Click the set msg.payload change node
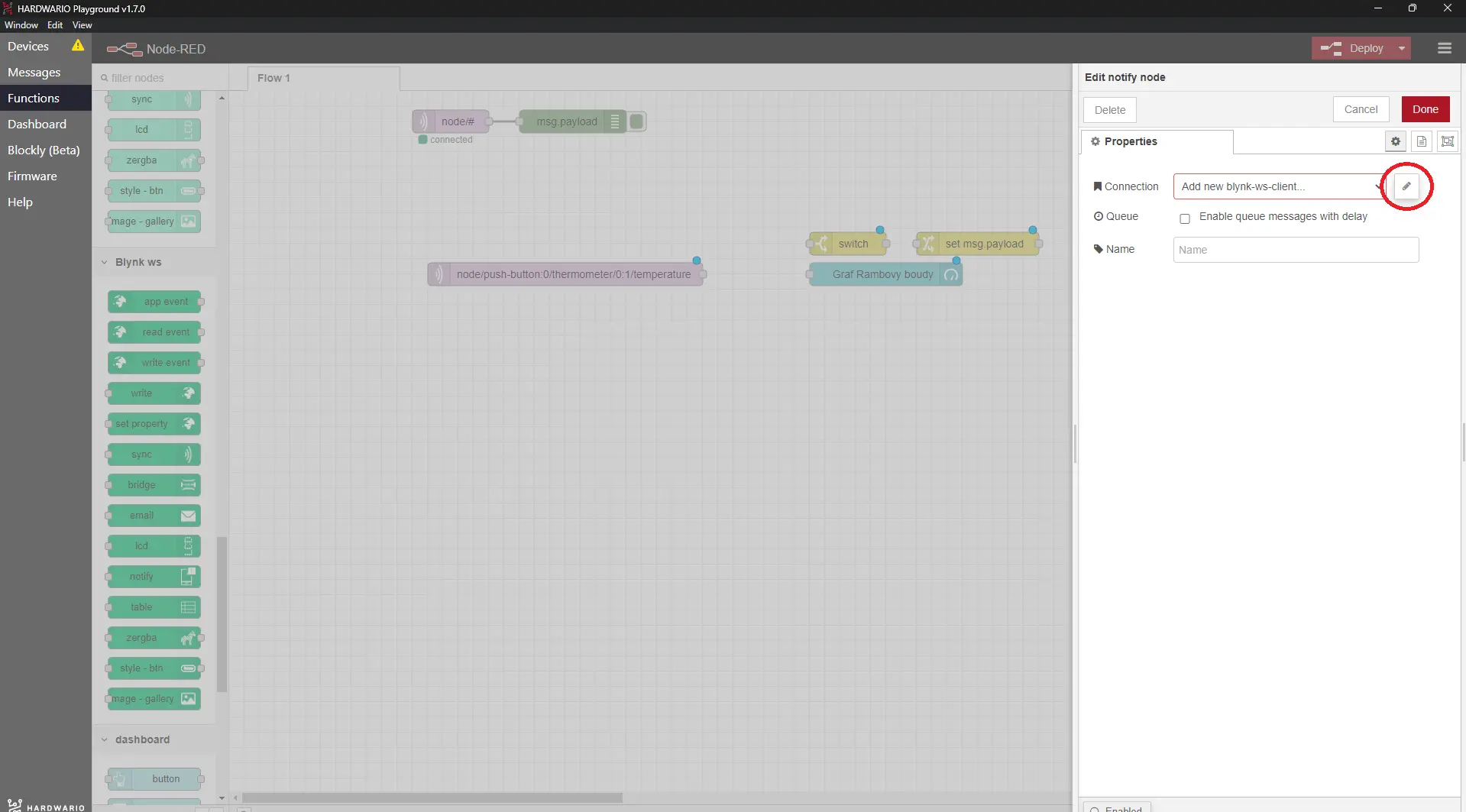This screenshot has width=1466, height=812. coord(978,244)
